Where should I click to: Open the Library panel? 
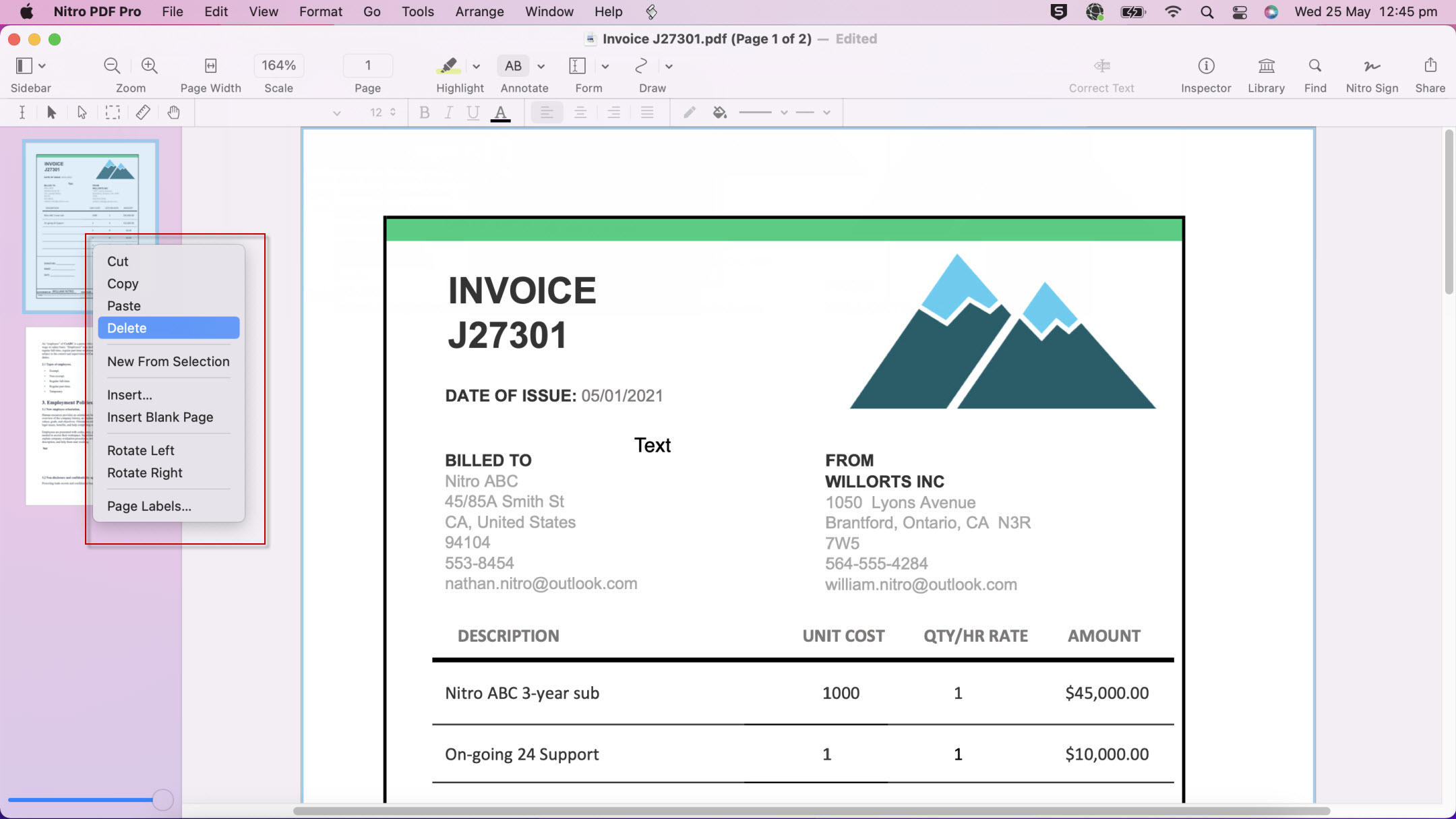tap(1266, 65)
